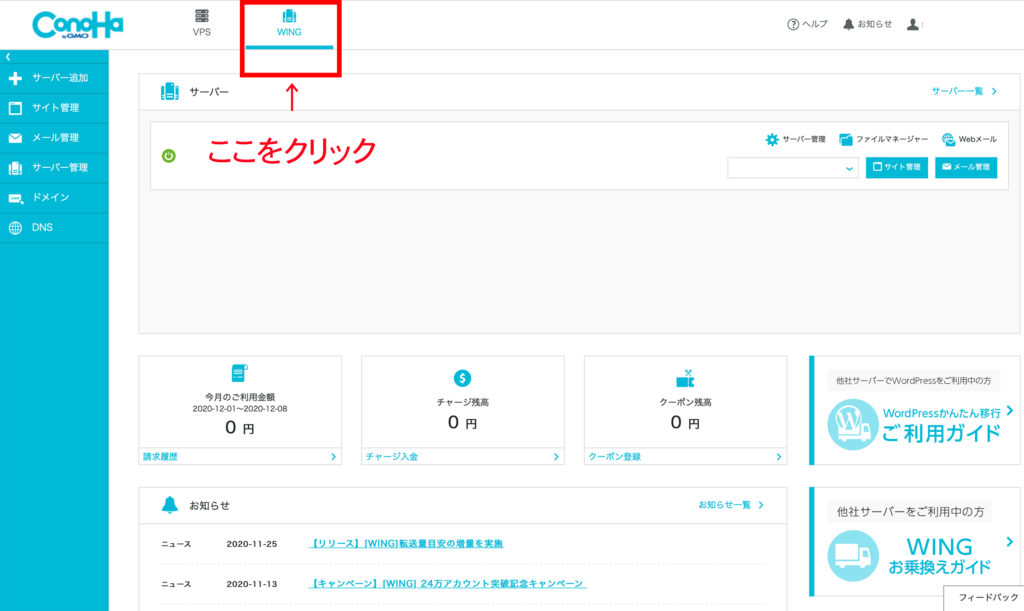Open ファイルマネージャー
Viewport: 1024px width, 611px height.
click(884, 139)
